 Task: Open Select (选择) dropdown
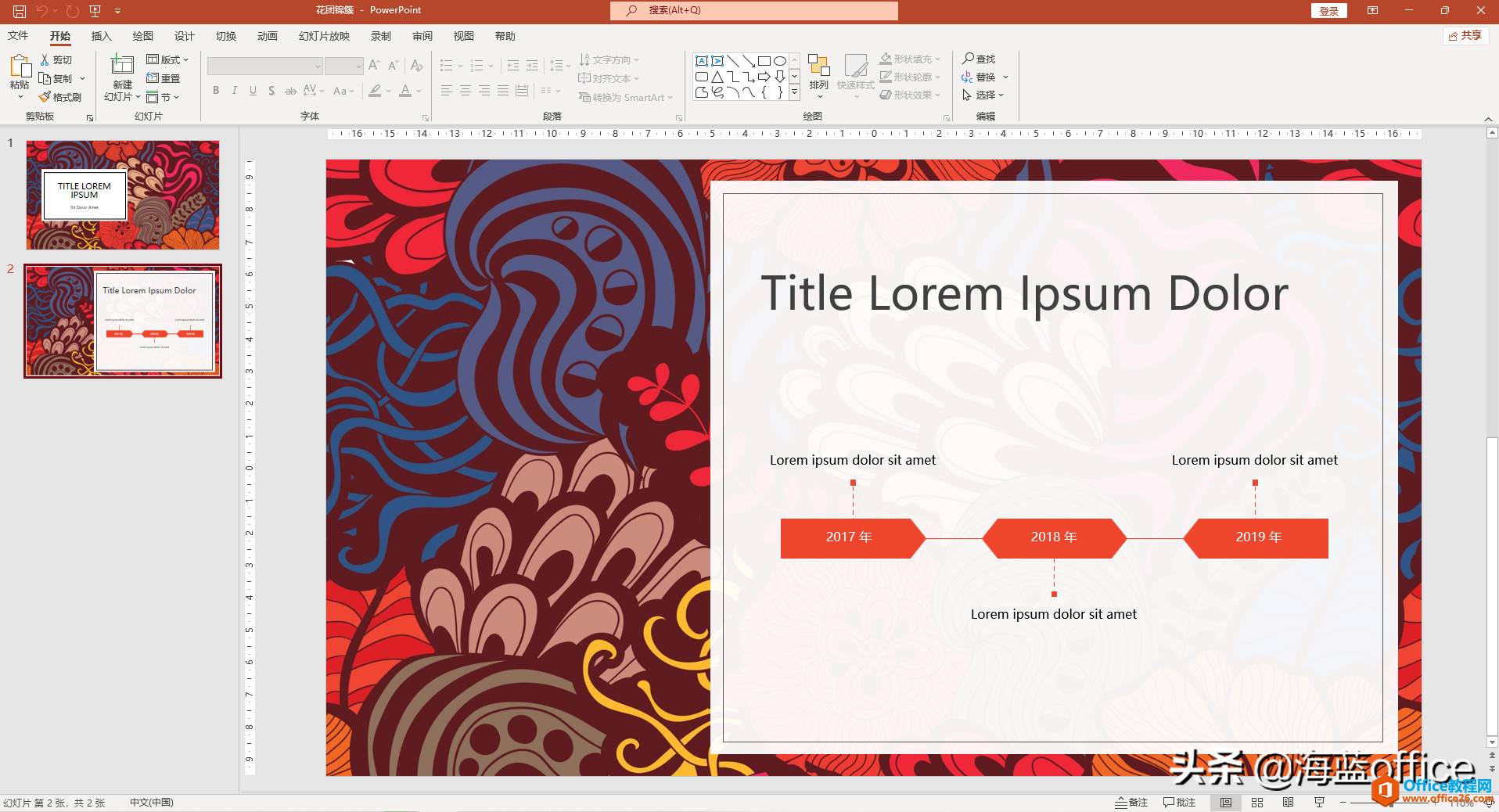pos(983,95)
